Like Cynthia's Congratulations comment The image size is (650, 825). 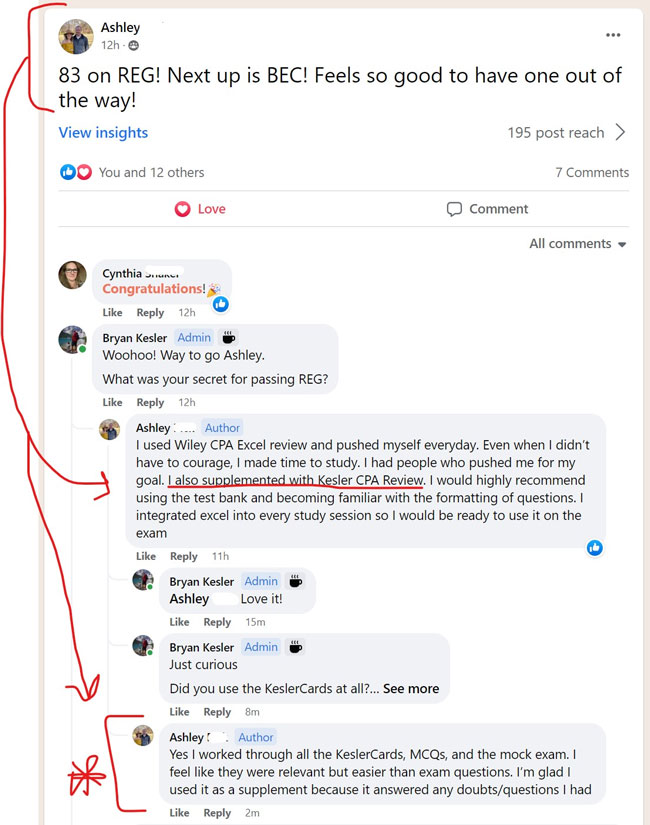click(x=112, y=313)
